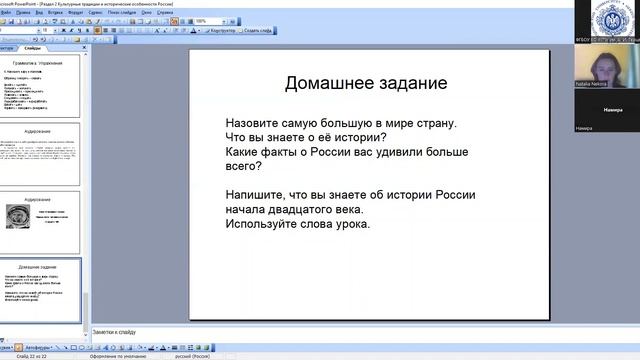Viewport: 640px width, 360px height.
Task: Toggle the highlighted Show Formatting button
Action: [x=174, y=21]
